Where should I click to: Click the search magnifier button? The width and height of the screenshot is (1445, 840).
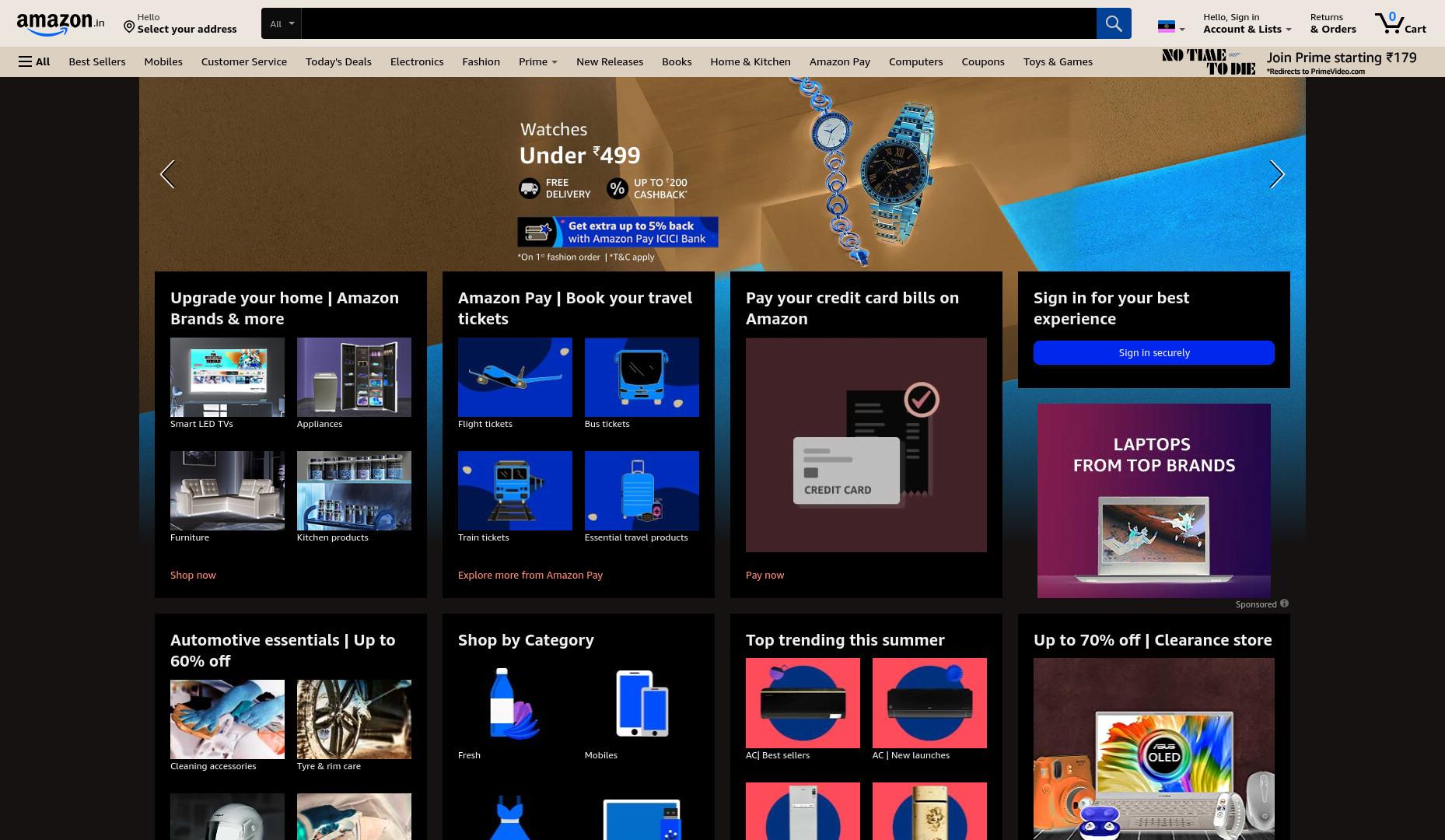tap(1114, 23)
